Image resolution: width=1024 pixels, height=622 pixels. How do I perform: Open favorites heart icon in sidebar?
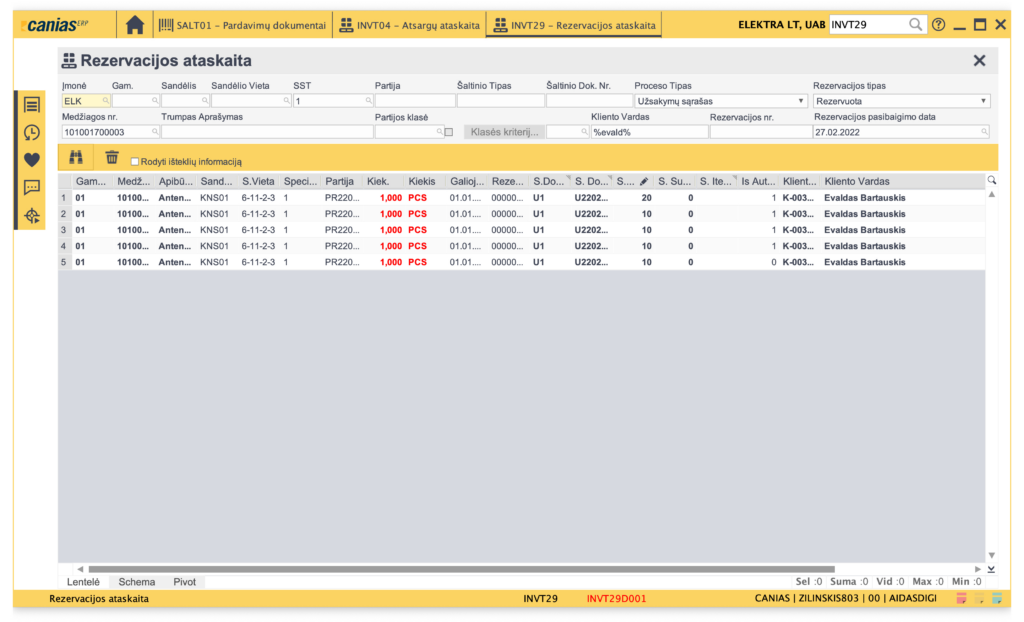point(32,160)
